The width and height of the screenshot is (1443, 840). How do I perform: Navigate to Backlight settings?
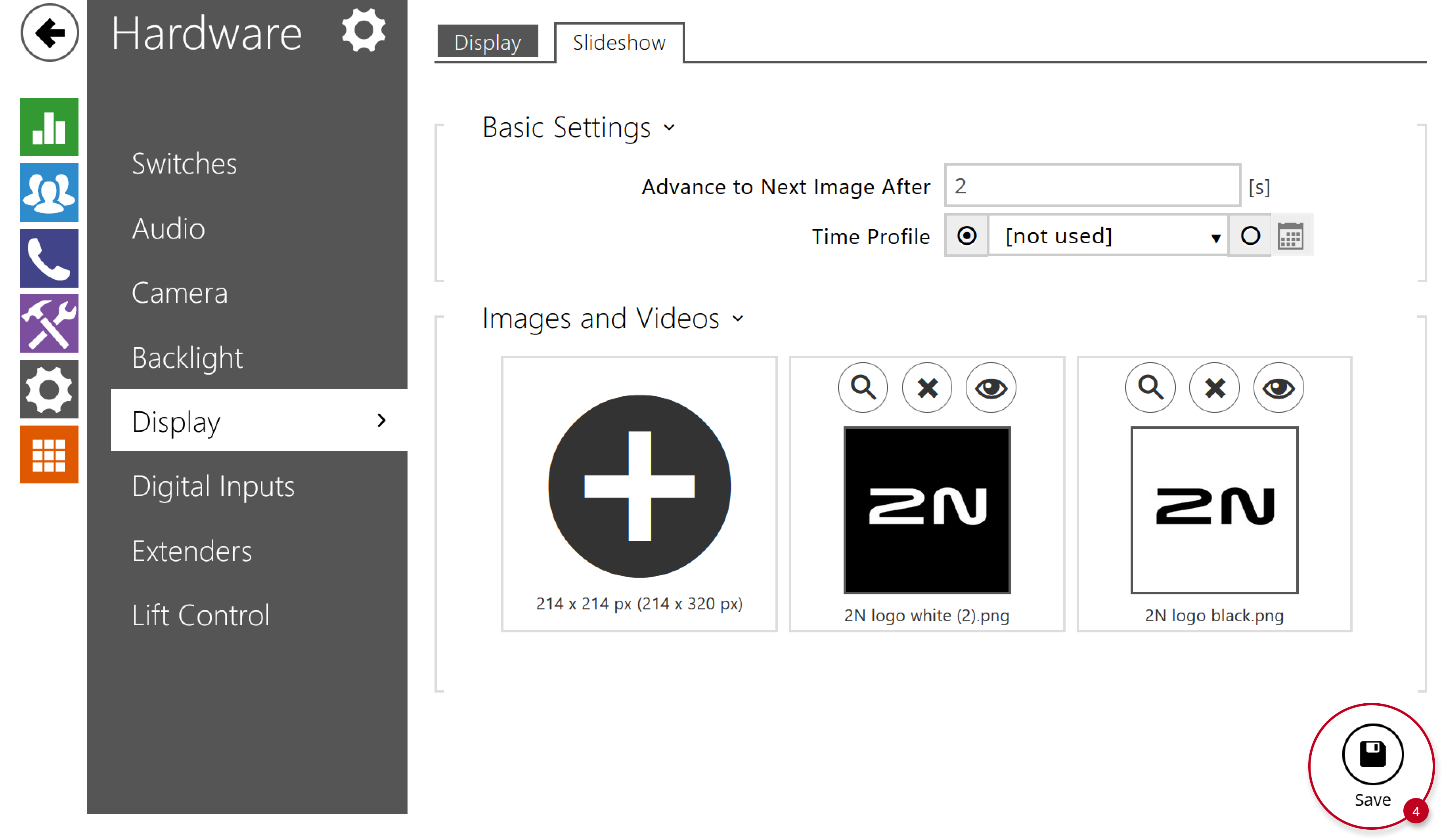point(187,358)
